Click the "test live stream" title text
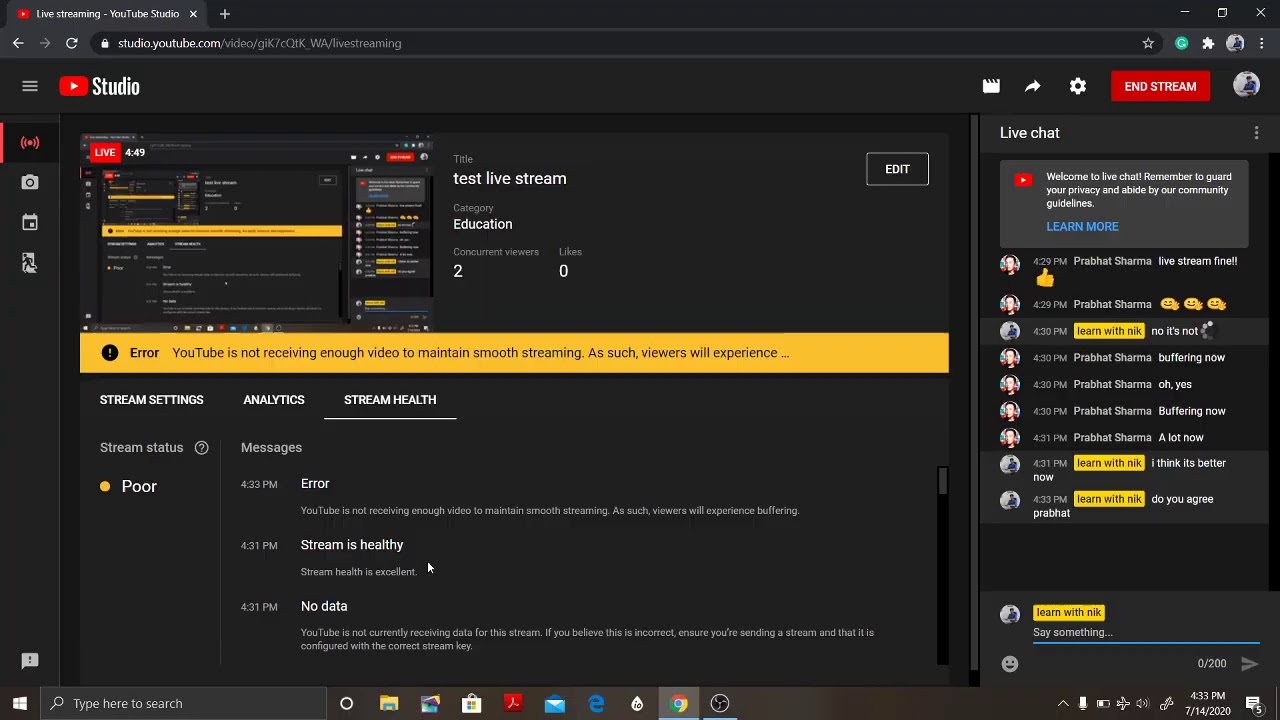This screenshot has height=720, width=1280. point(510,178)
